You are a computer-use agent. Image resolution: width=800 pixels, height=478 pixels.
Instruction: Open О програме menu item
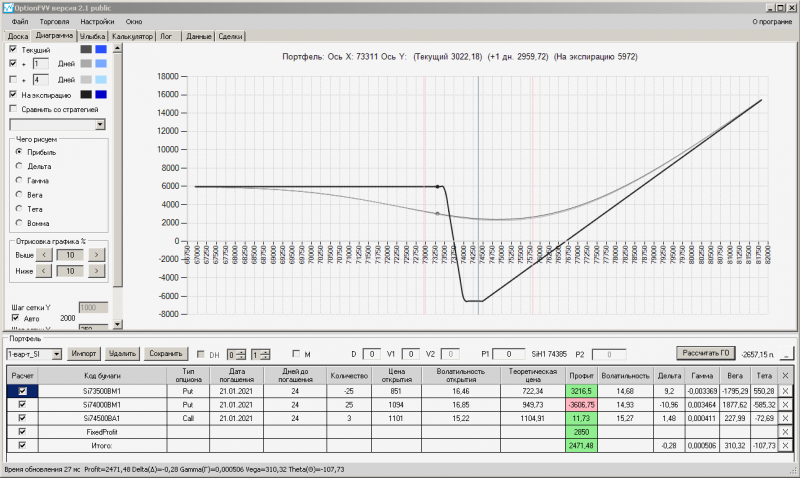[x=772, y=21]
